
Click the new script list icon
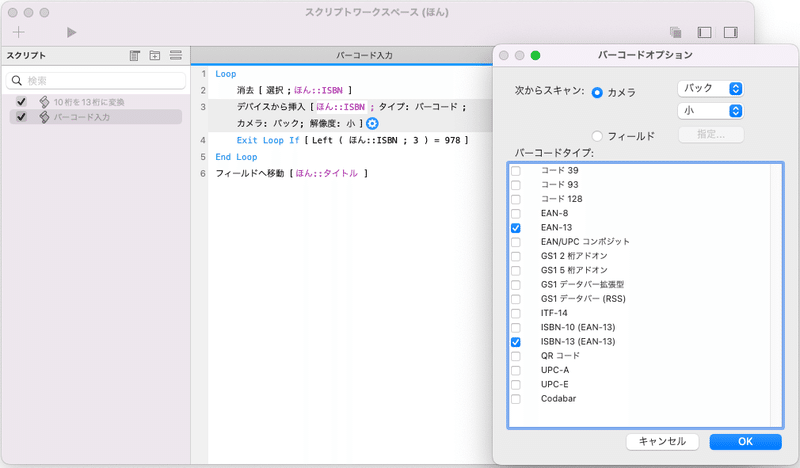135,56
